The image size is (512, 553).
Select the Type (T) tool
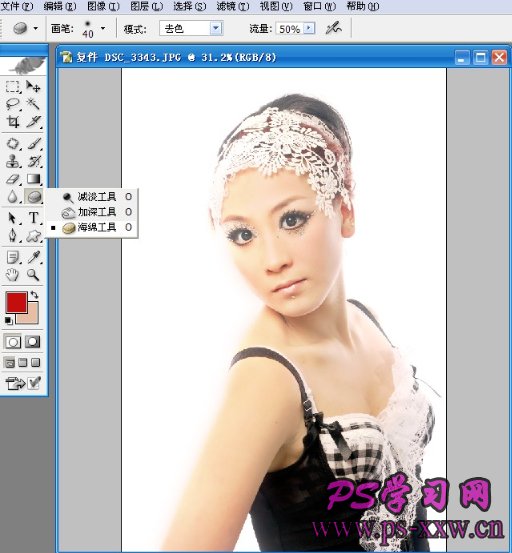tap(33, 218)
